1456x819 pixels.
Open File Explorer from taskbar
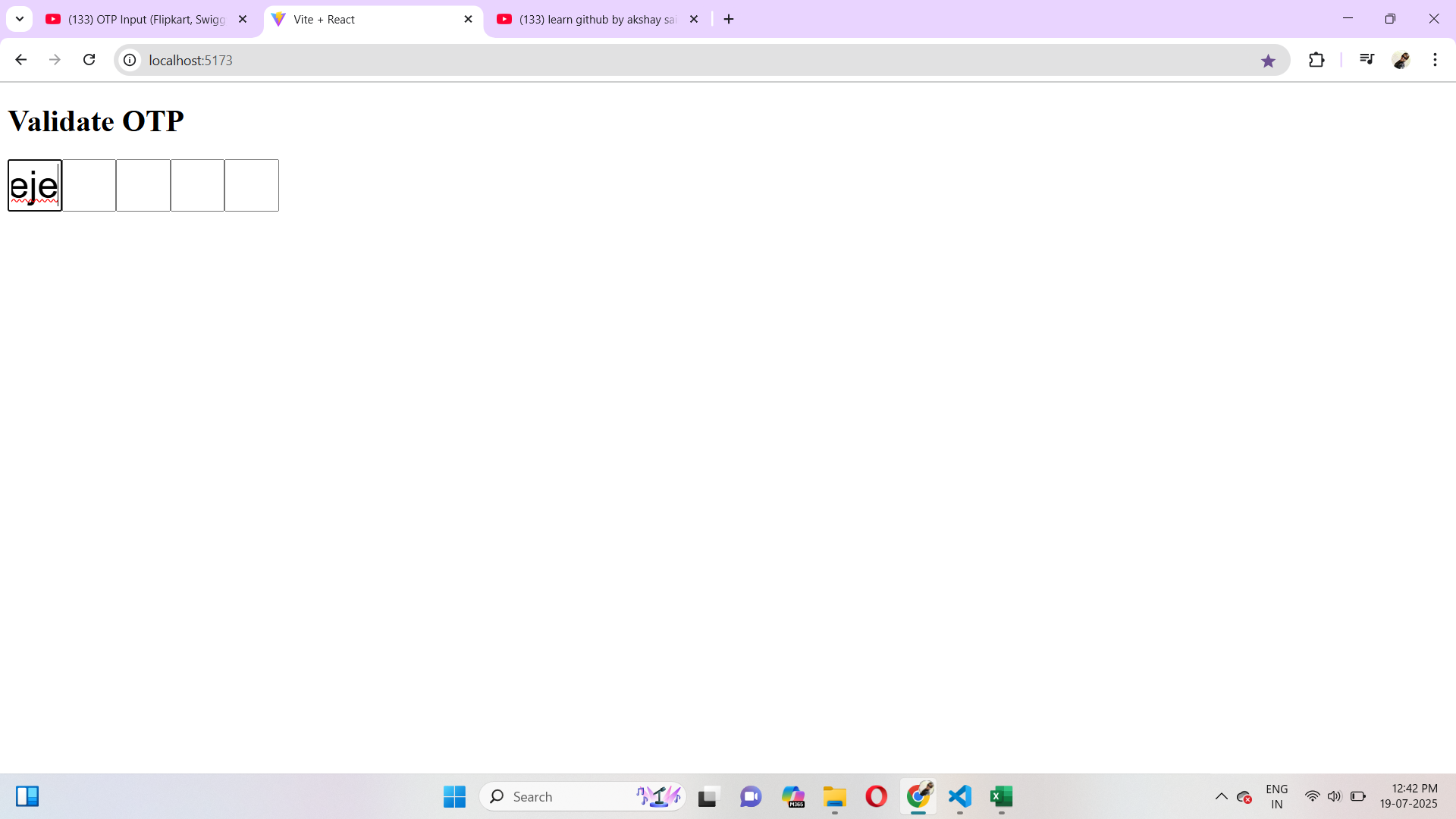point(834,796)
